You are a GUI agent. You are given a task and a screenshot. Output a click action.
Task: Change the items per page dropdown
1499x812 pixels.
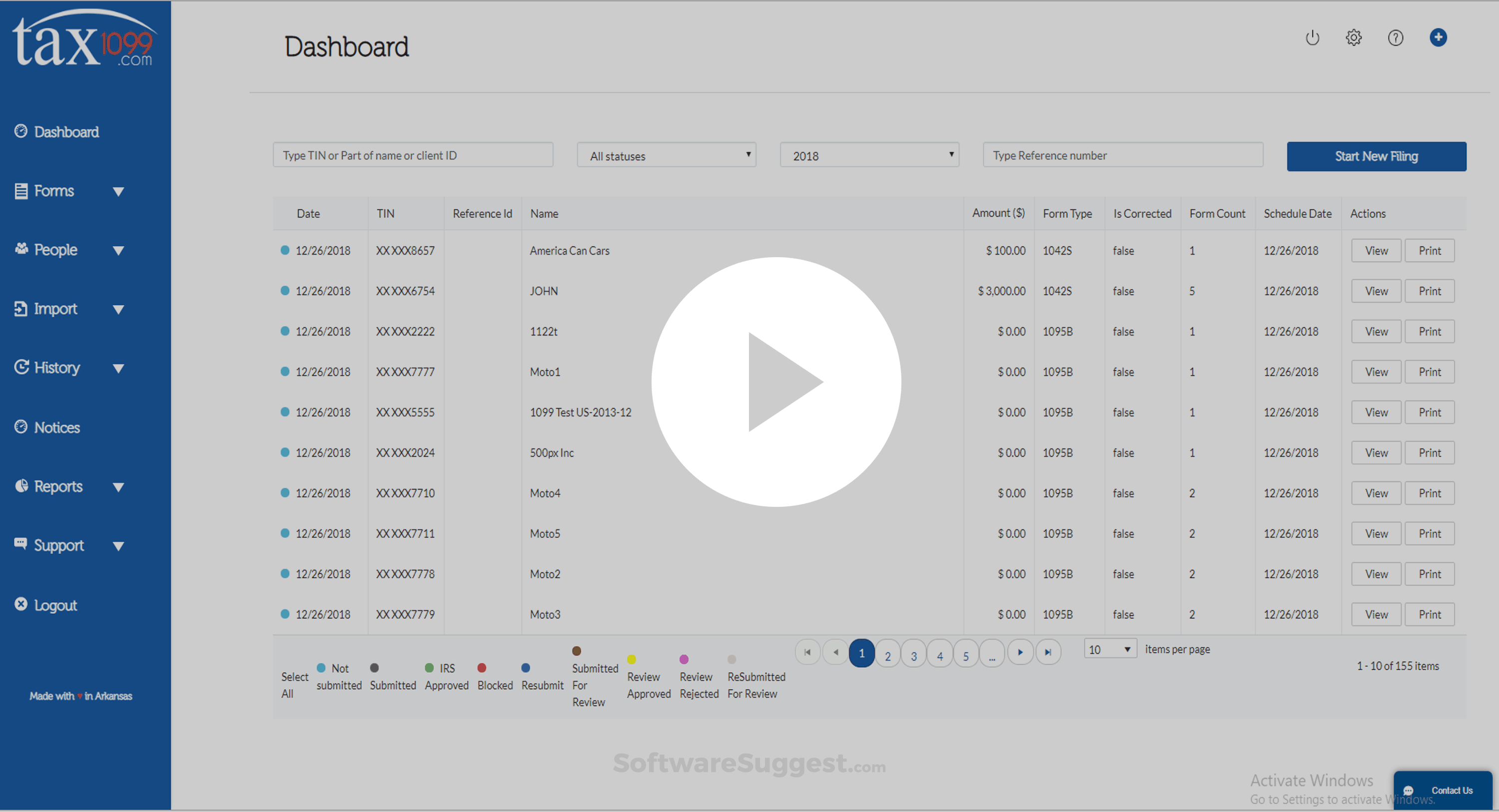pos(1109,649)
